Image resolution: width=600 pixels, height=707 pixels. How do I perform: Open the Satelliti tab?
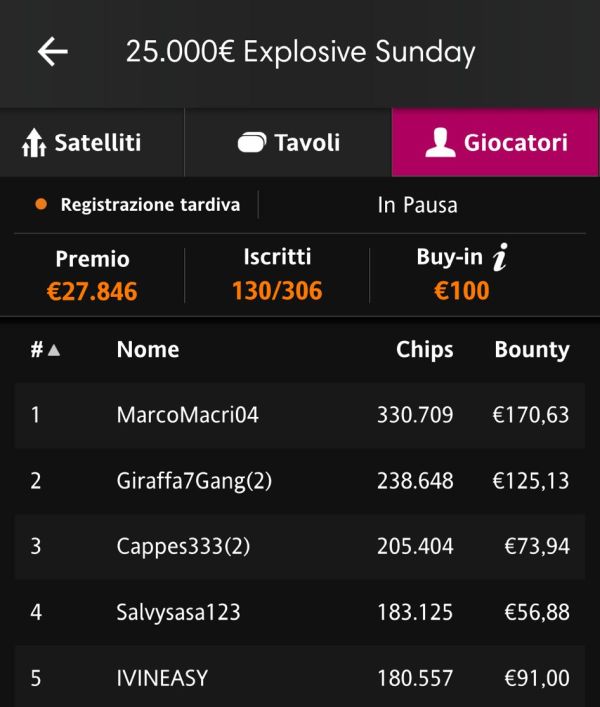click(x=92, y=142)
